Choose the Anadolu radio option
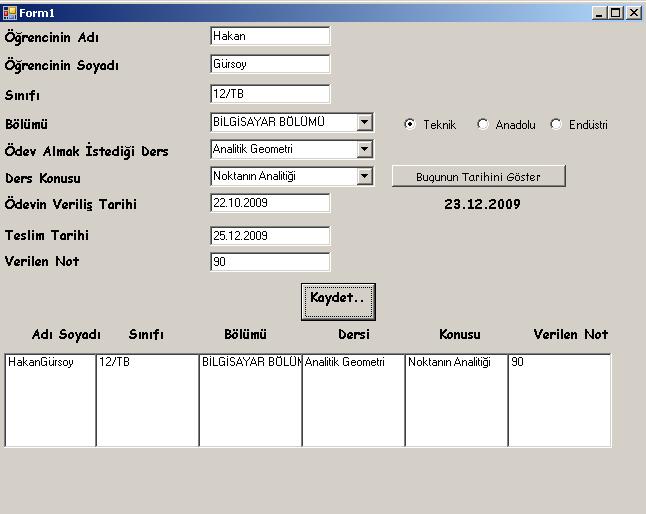646x514 pixels. (x=483, y=125)
